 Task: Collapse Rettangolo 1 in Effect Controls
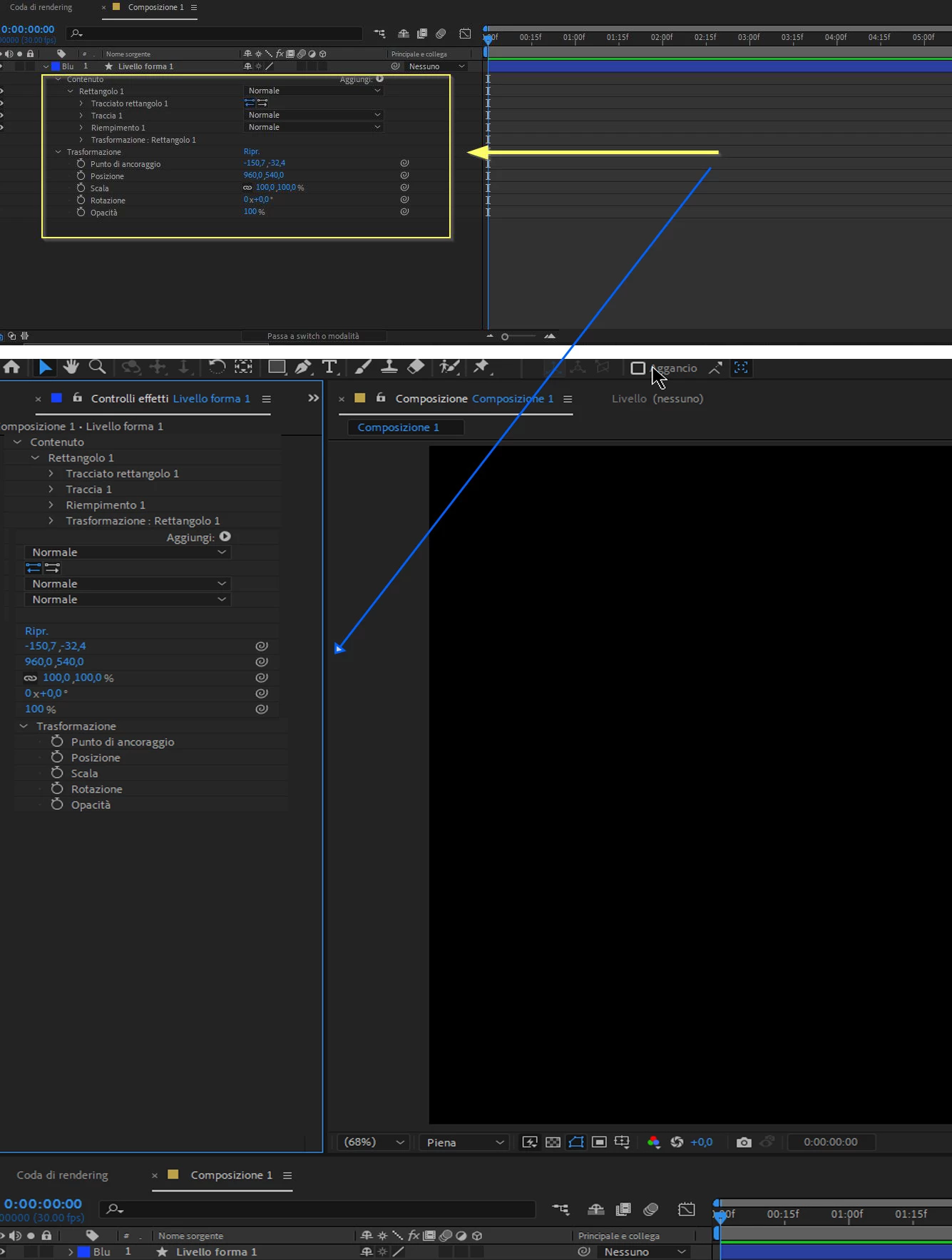coord(35,458)
